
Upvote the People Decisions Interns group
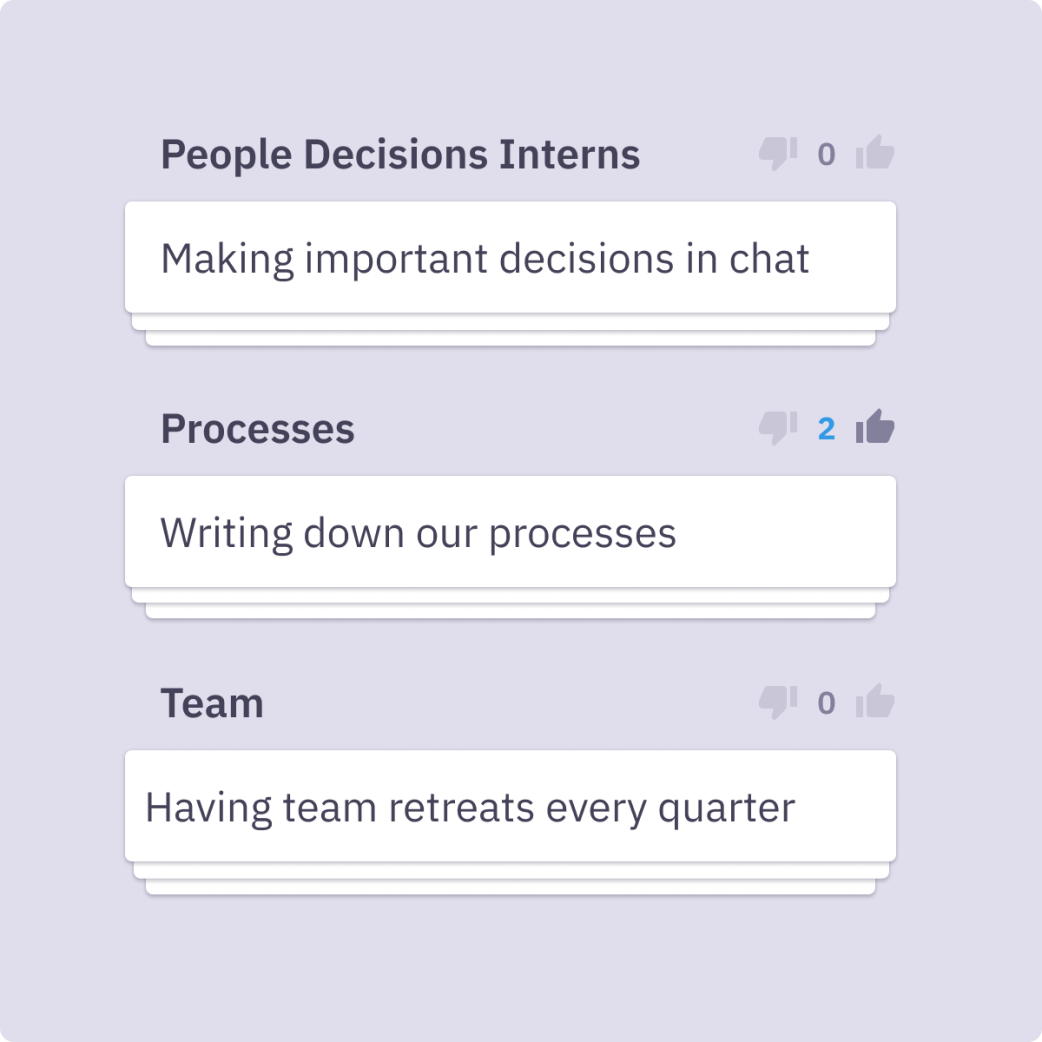(x=875, y=152)
